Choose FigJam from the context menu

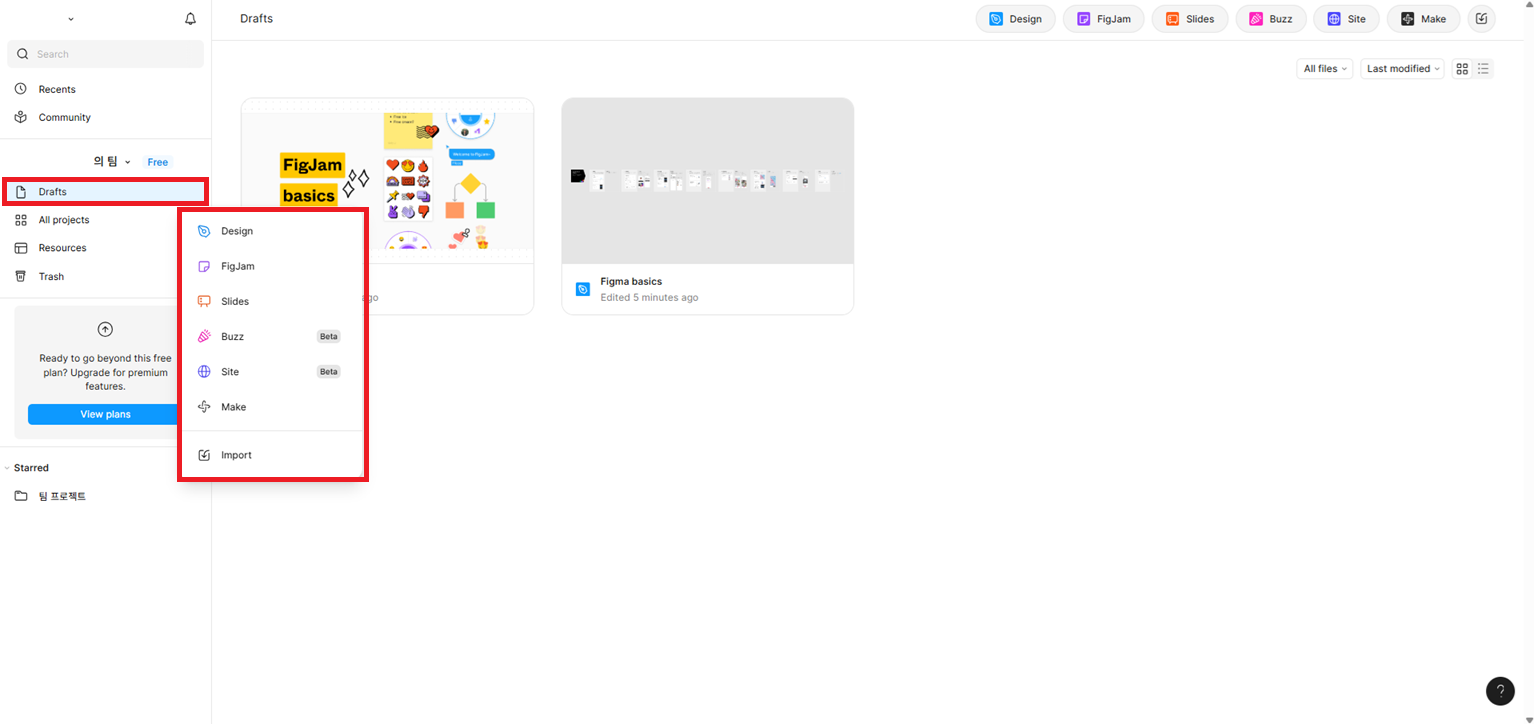click(x=271, y=266)
